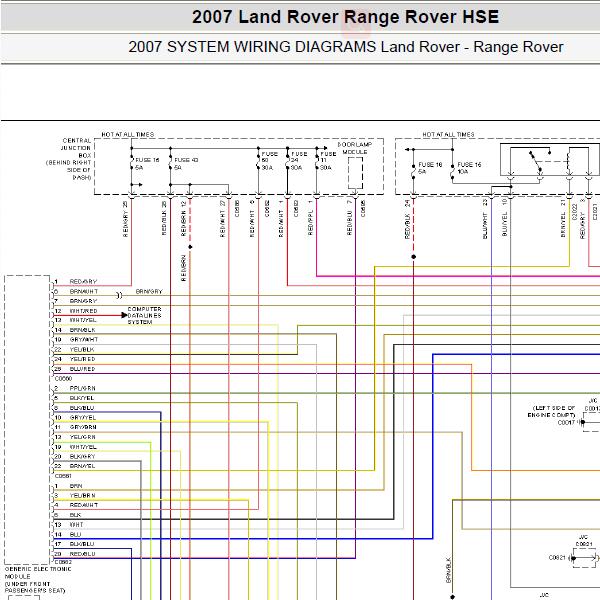Click the "GRY/BRN" pin label
600x600 pixels.
click(83, 427)
